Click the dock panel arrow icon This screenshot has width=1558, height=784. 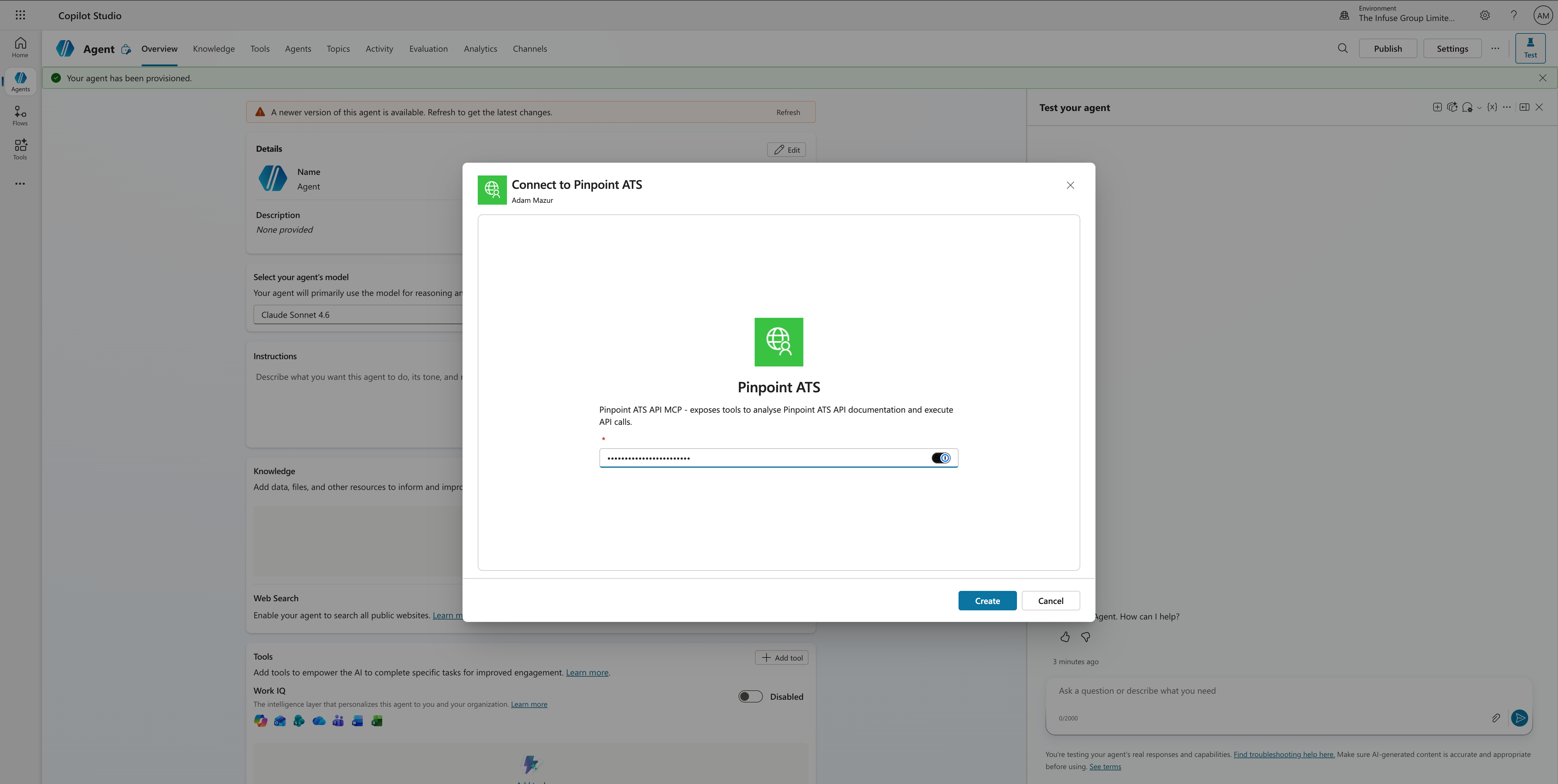[x=1524, y=107]
